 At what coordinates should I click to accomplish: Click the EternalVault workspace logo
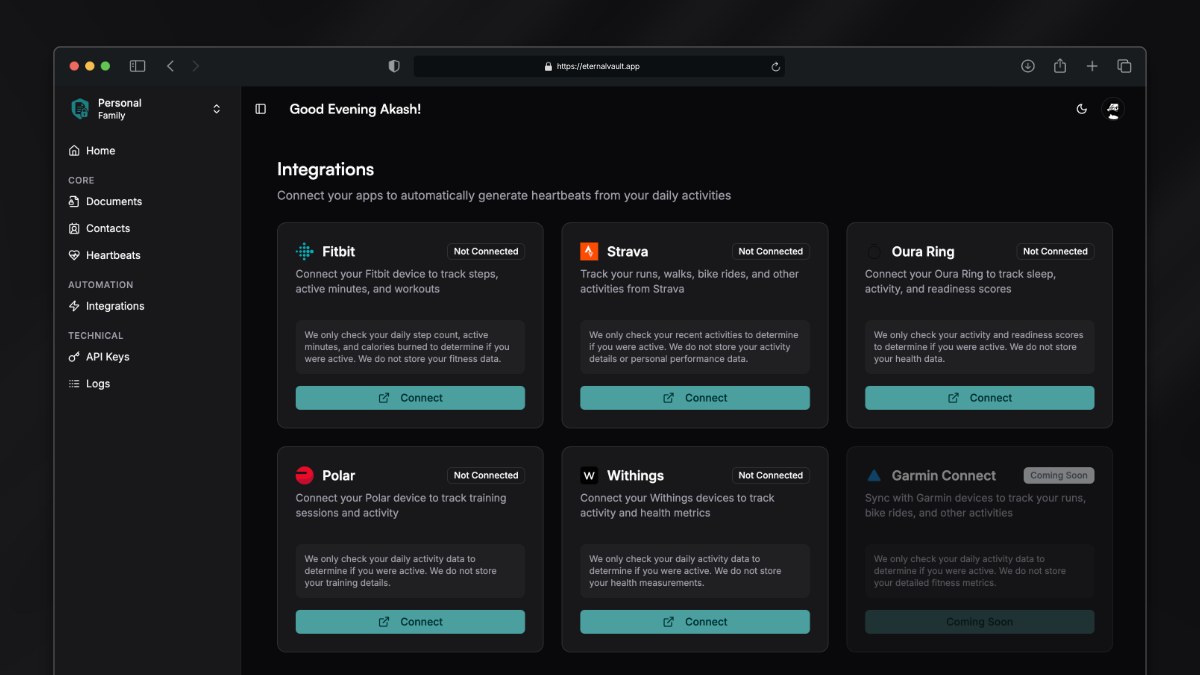[x=80, y=109]
